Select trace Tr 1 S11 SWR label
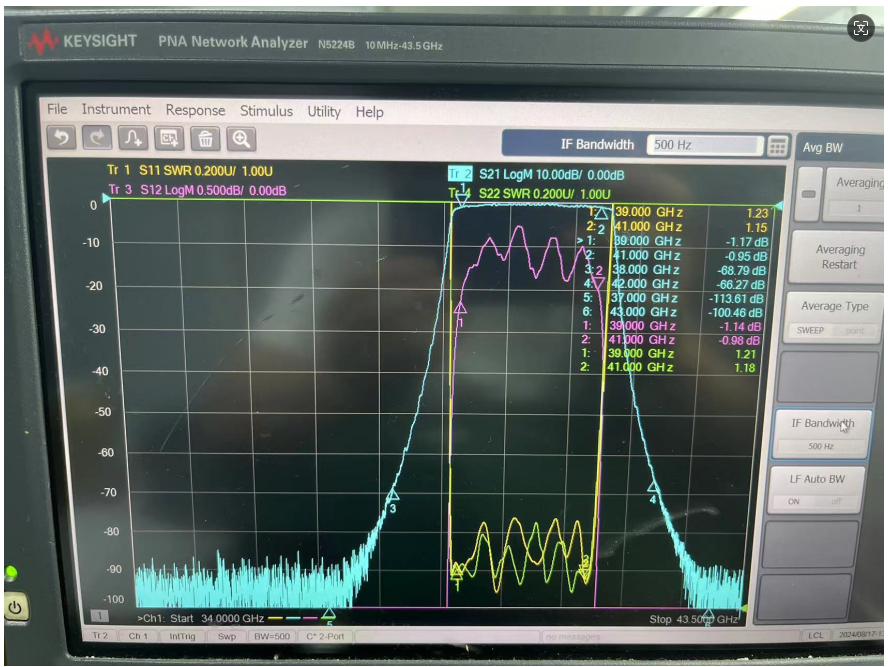The width and height of the screenshot is (888, 667). click(190, 170)
